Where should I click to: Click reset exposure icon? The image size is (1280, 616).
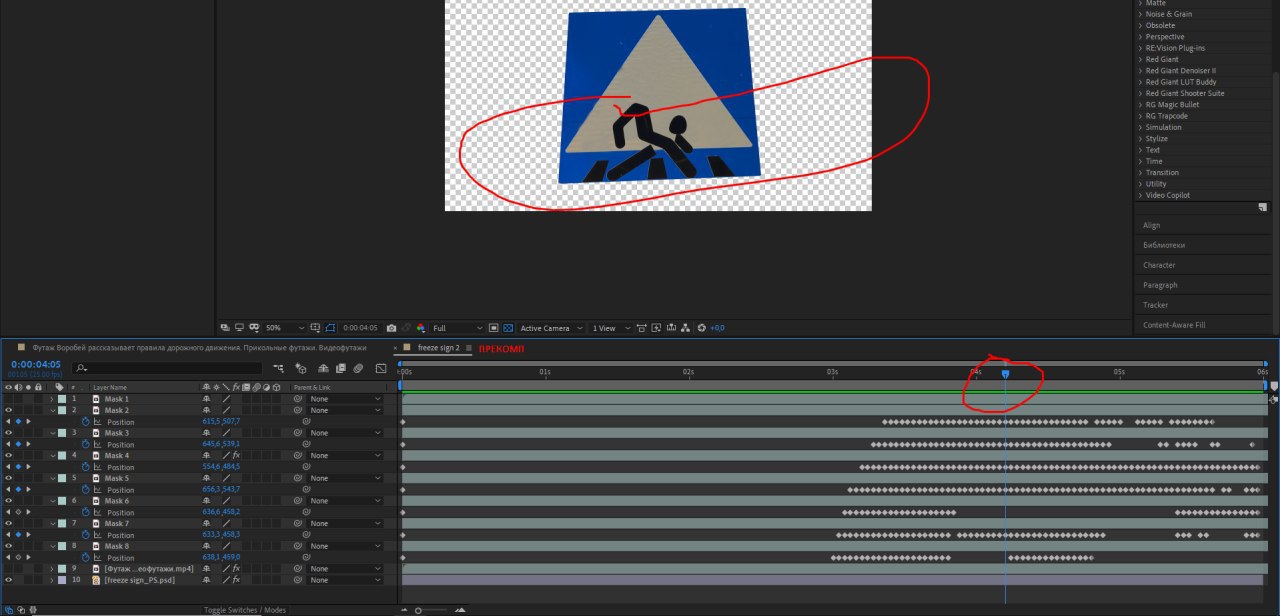(701, 328)
